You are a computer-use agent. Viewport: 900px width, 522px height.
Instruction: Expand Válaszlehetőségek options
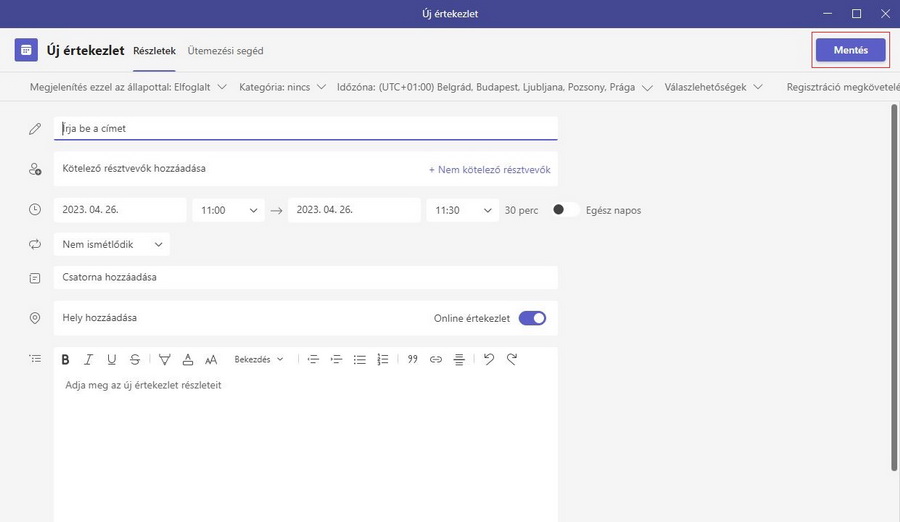713,87
